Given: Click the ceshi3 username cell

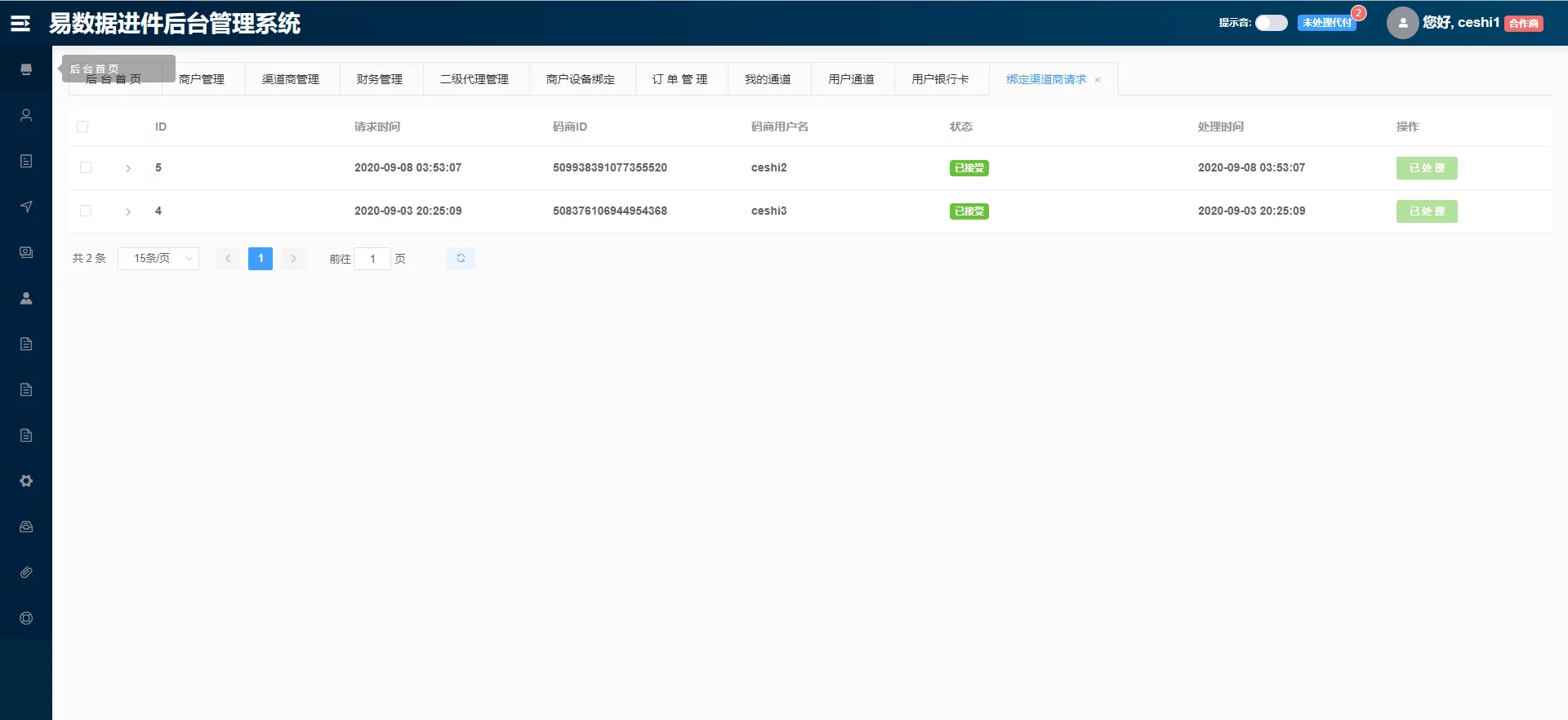Looking at the screenshot, I should 769,211.
